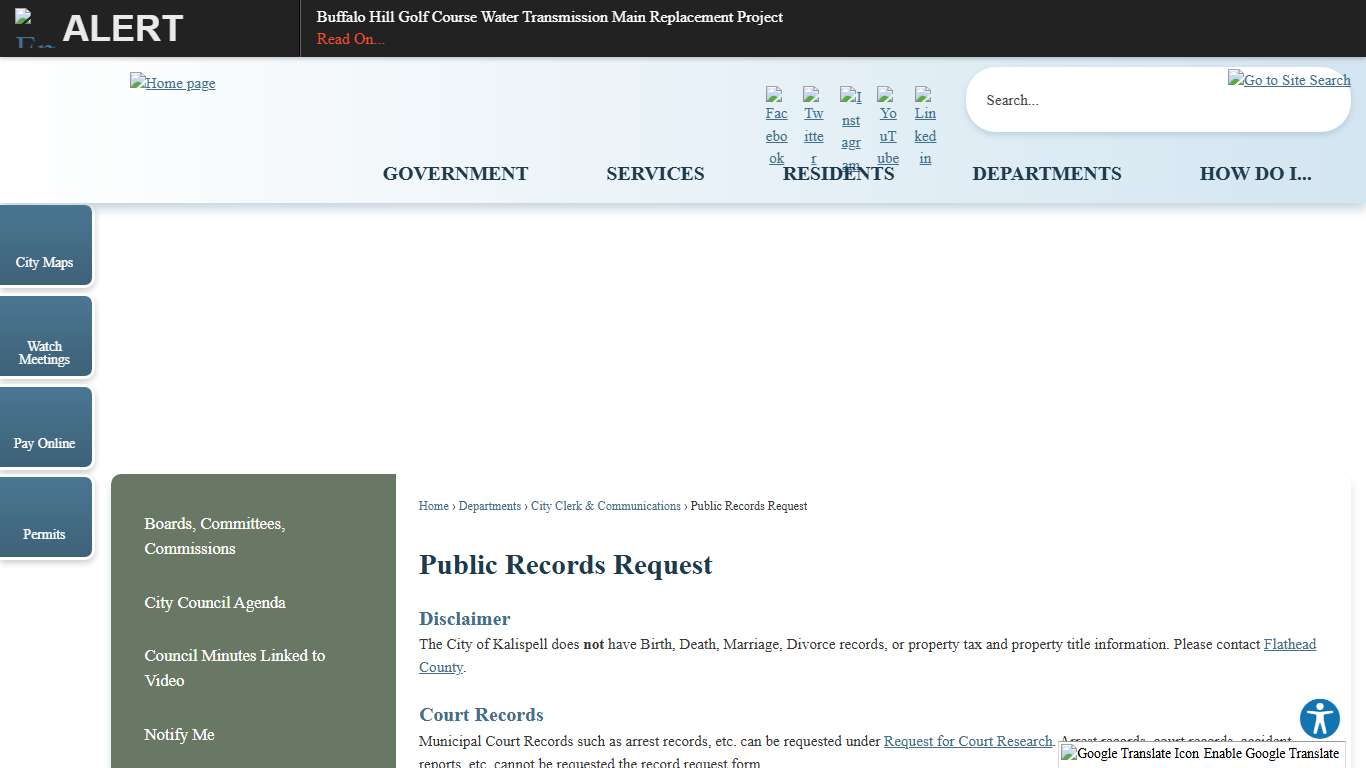Screen dimensions: 1366x768
Task: Expand the SERVICES navigation menu
Action: (x=655, y=173)
